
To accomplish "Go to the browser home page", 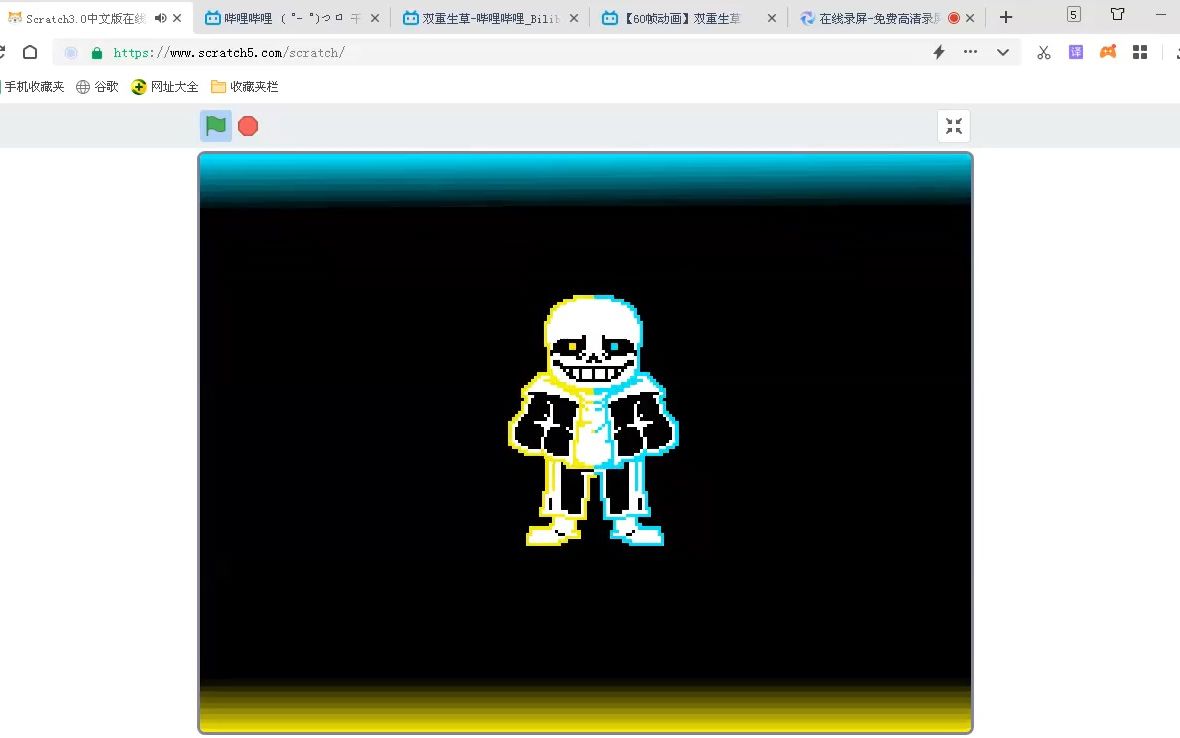I will pos(30,52).
